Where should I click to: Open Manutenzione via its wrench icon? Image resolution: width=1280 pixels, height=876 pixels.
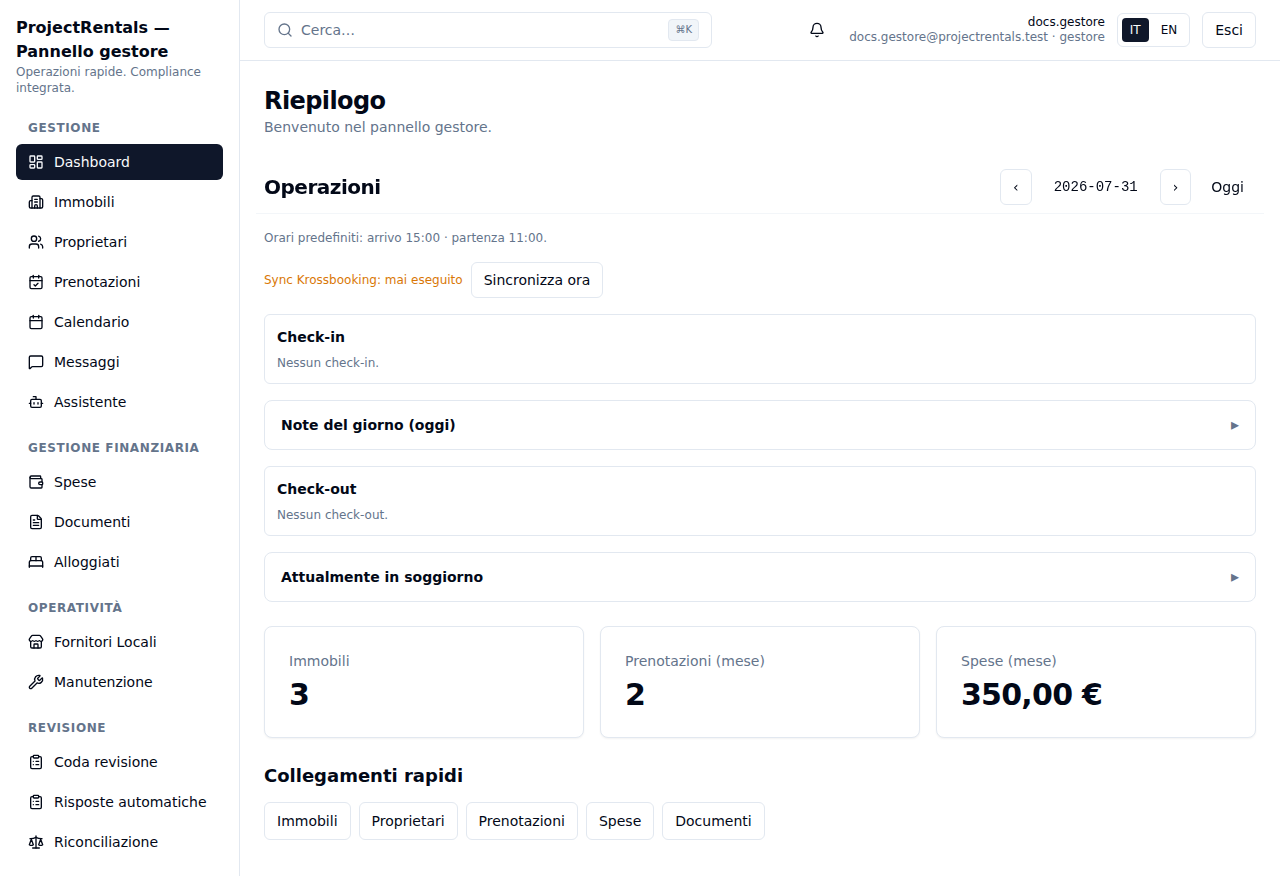click(36, 682)
